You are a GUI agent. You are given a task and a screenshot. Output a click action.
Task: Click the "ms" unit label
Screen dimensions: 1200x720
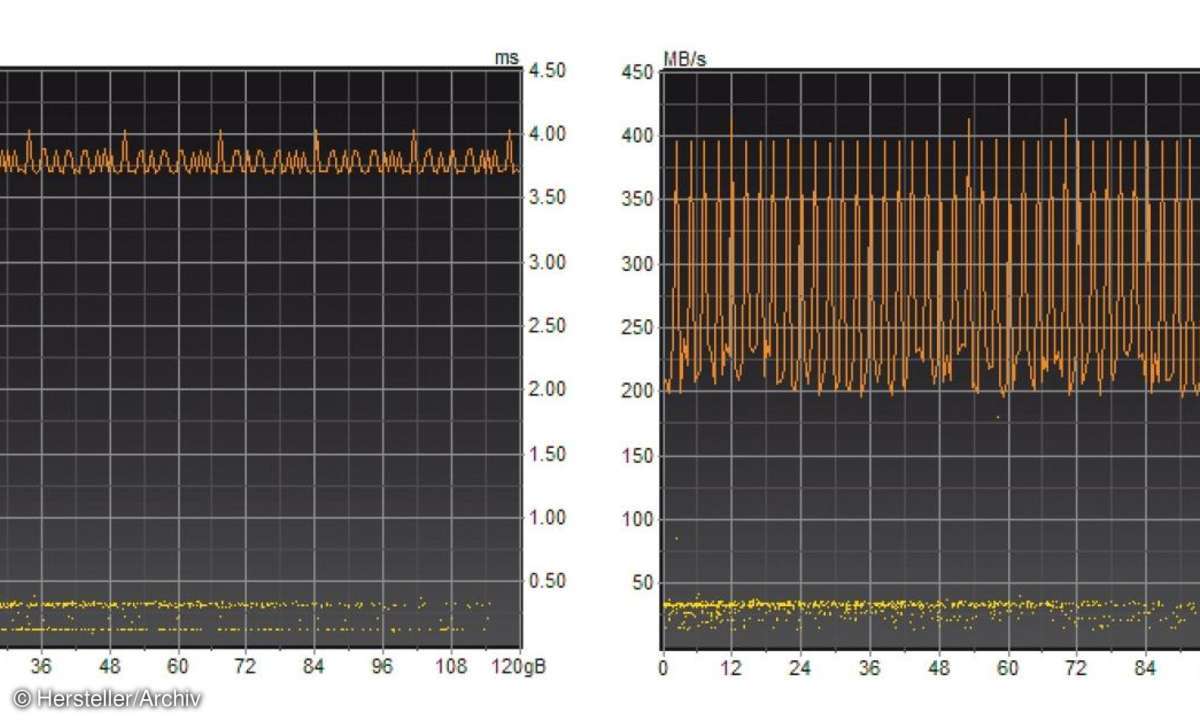(507, 58)
